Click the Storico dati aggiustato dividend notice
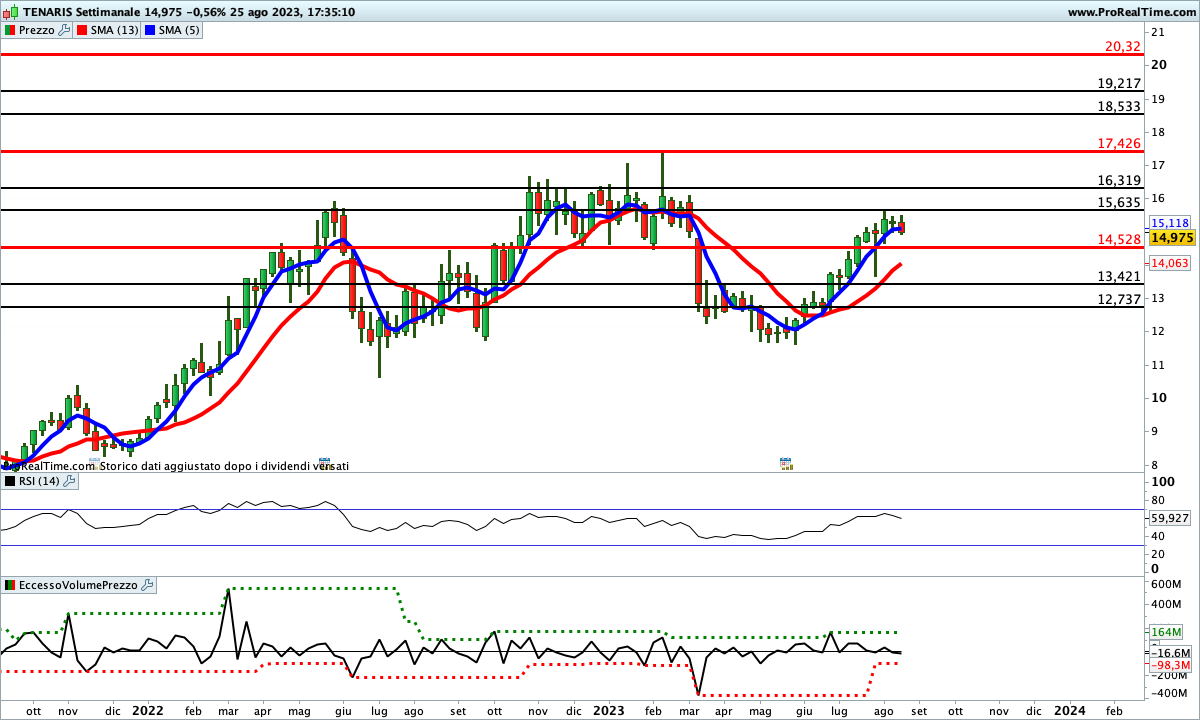 [224, 465]
